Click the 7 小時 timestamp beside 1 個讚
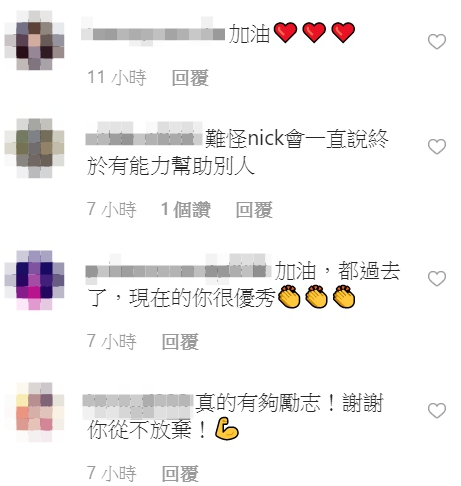The image size is (461, 486). tap(112, 210)
